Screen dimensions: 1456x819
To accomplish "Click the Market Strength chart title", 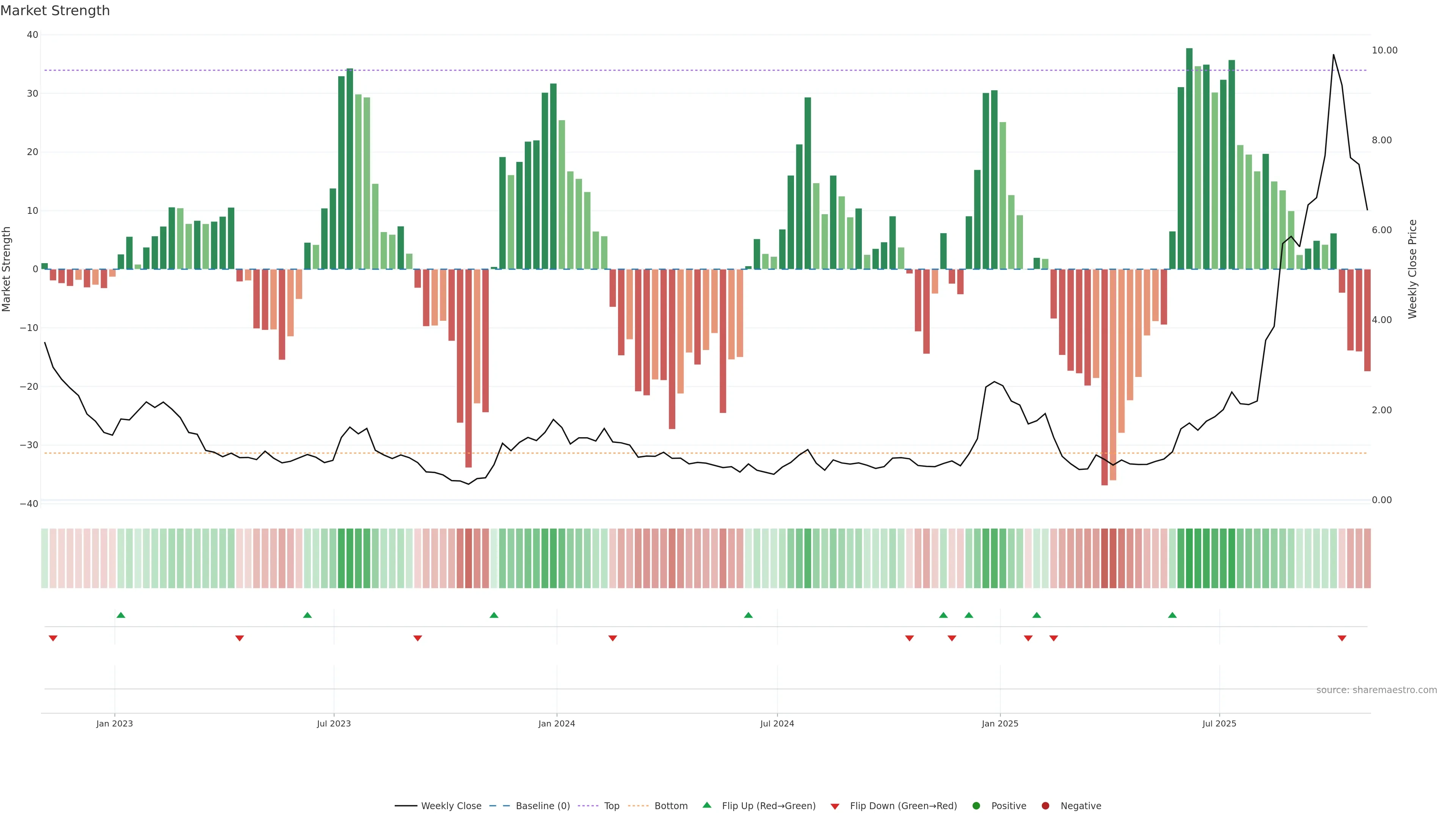I will (x=55, y=11).
